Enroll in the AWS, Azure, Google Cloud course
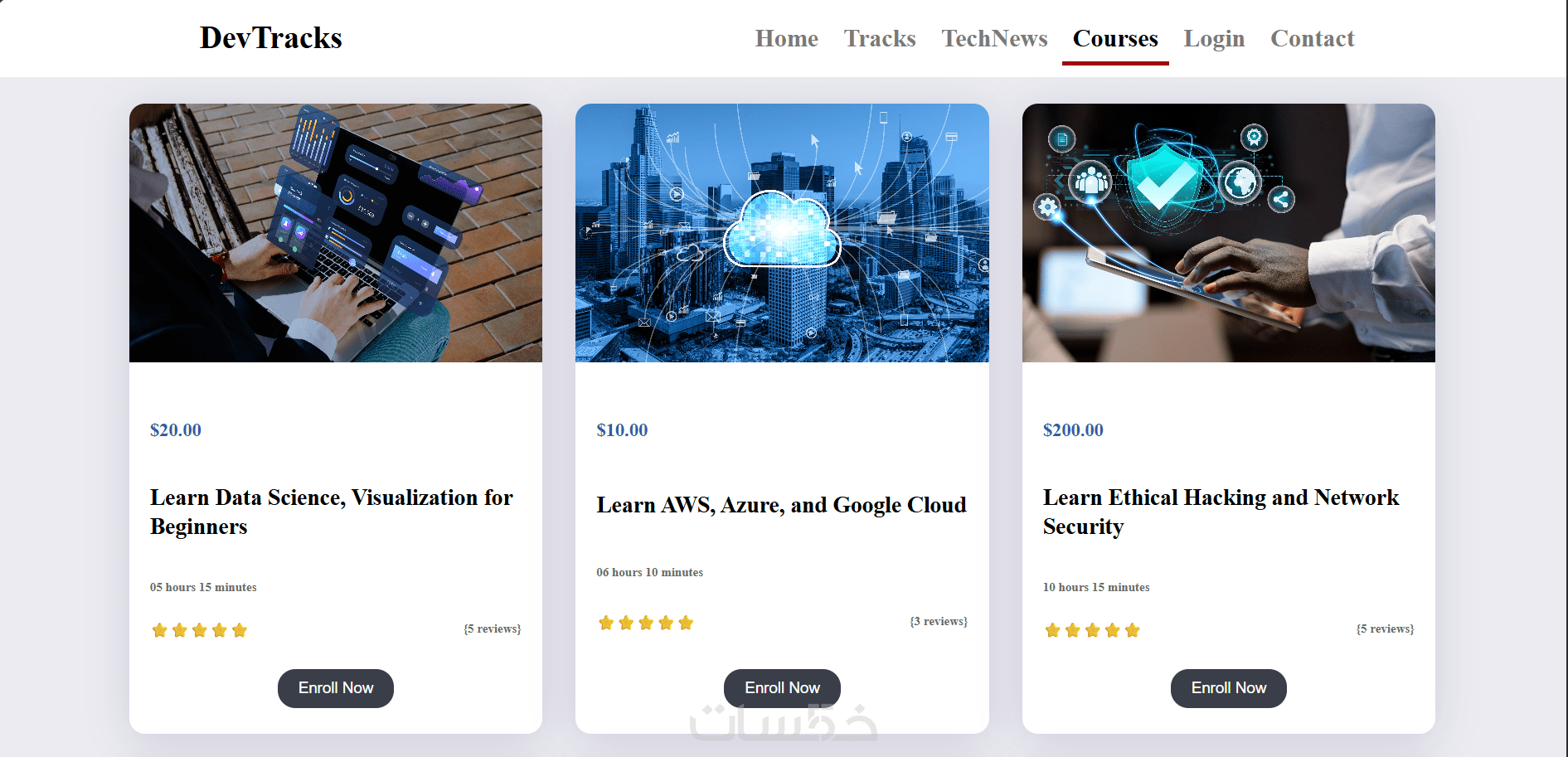1568x757 pixels. [782, 688]
